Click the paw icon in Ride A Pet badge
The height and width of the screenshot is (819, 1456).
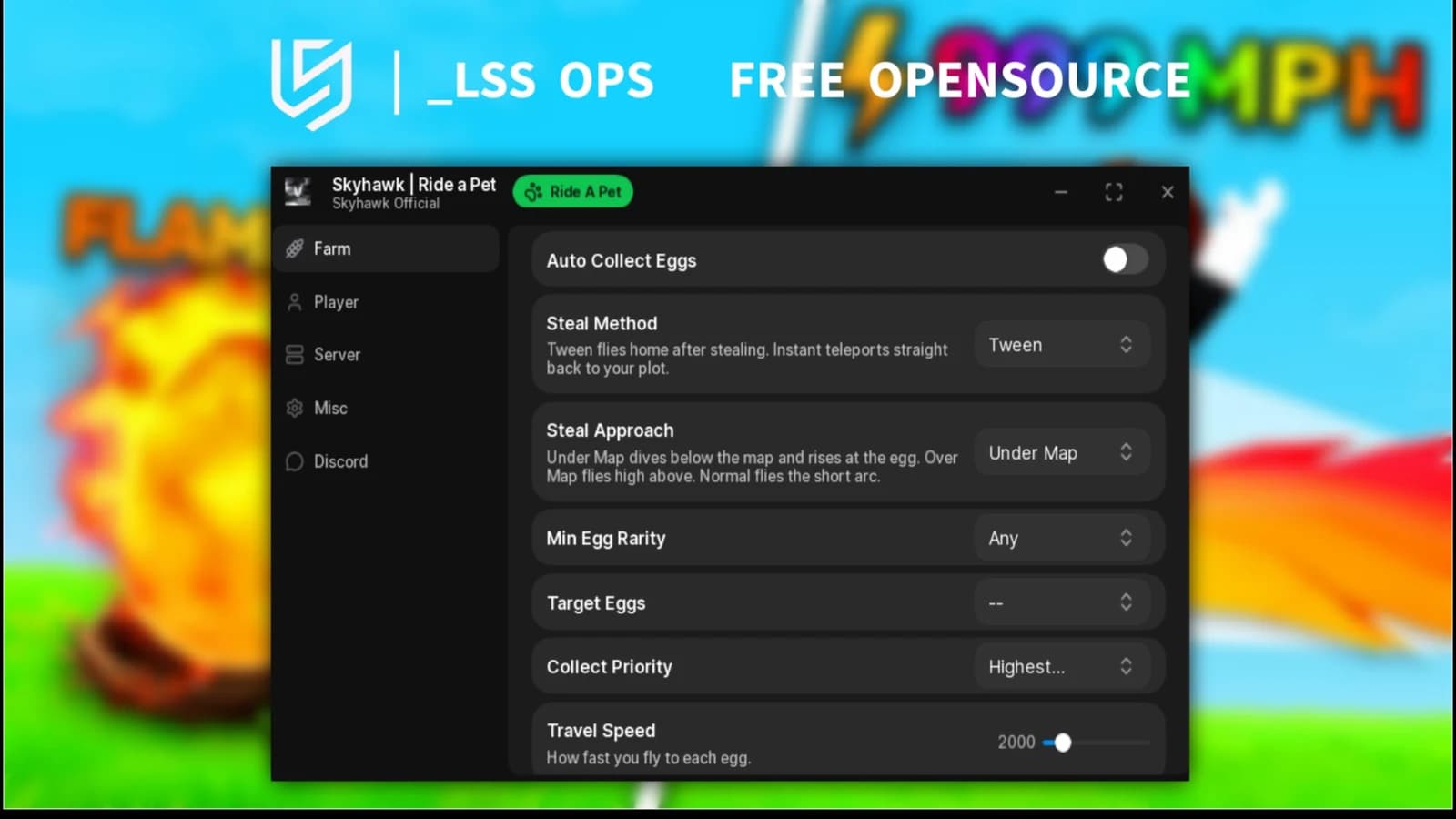[533, 192]
